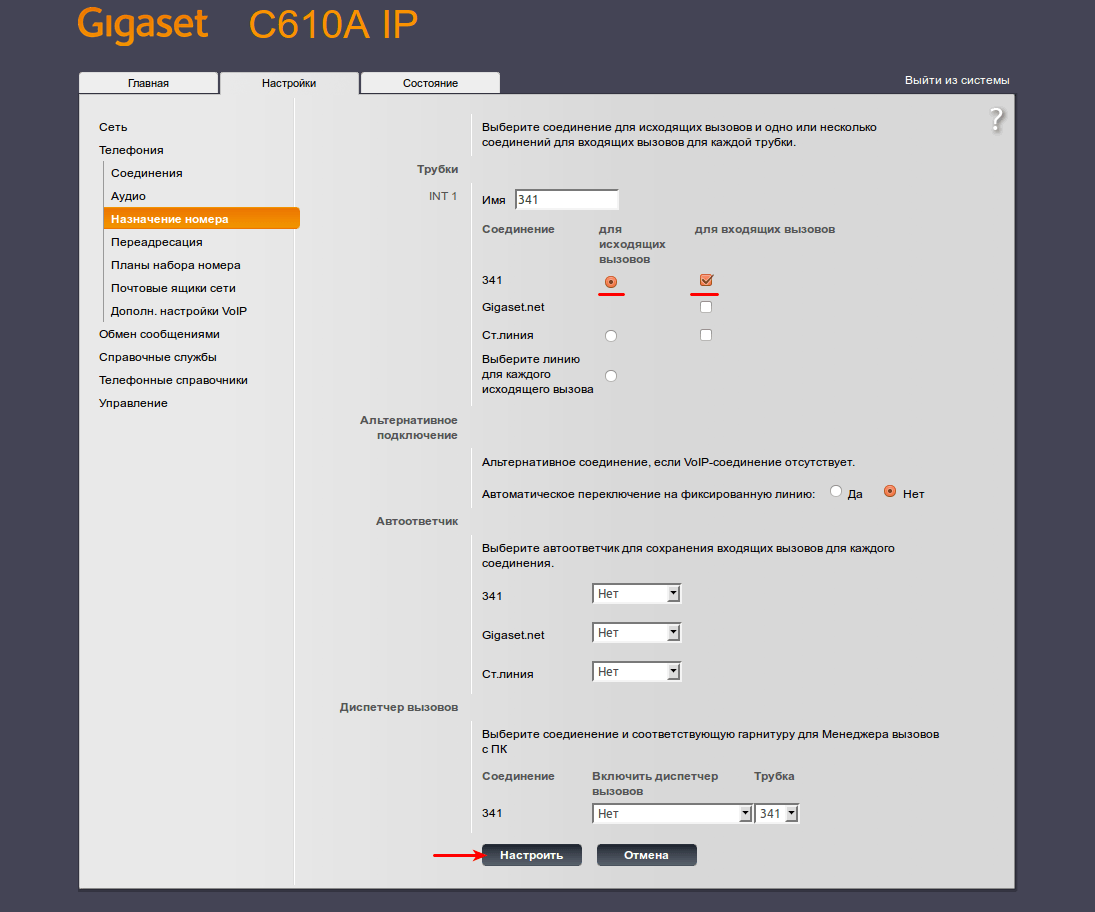The width and height of the screenshot is (1095, 912).
Task: Open the help question mark icon
Action: point(997,120)
